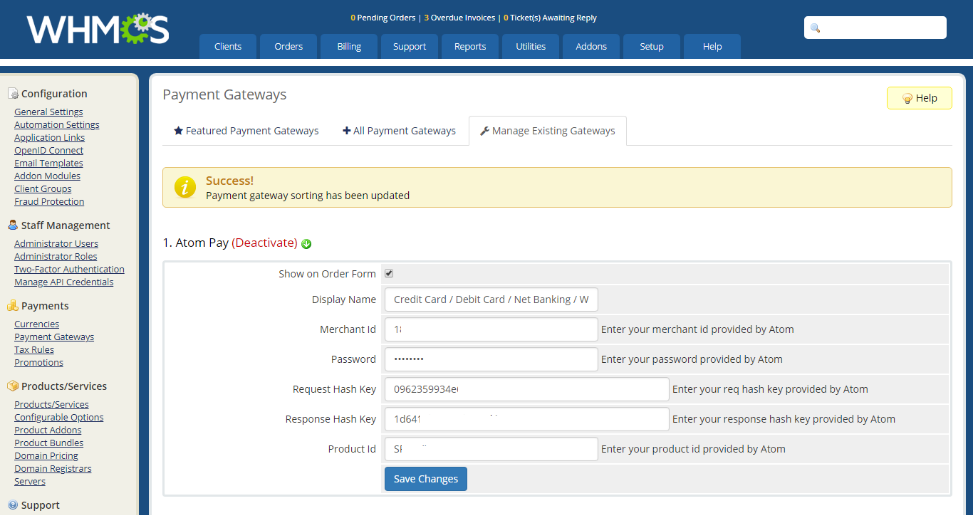973x515 pixels.
Task: Open Automation Settings link
Action: point(56,125)
